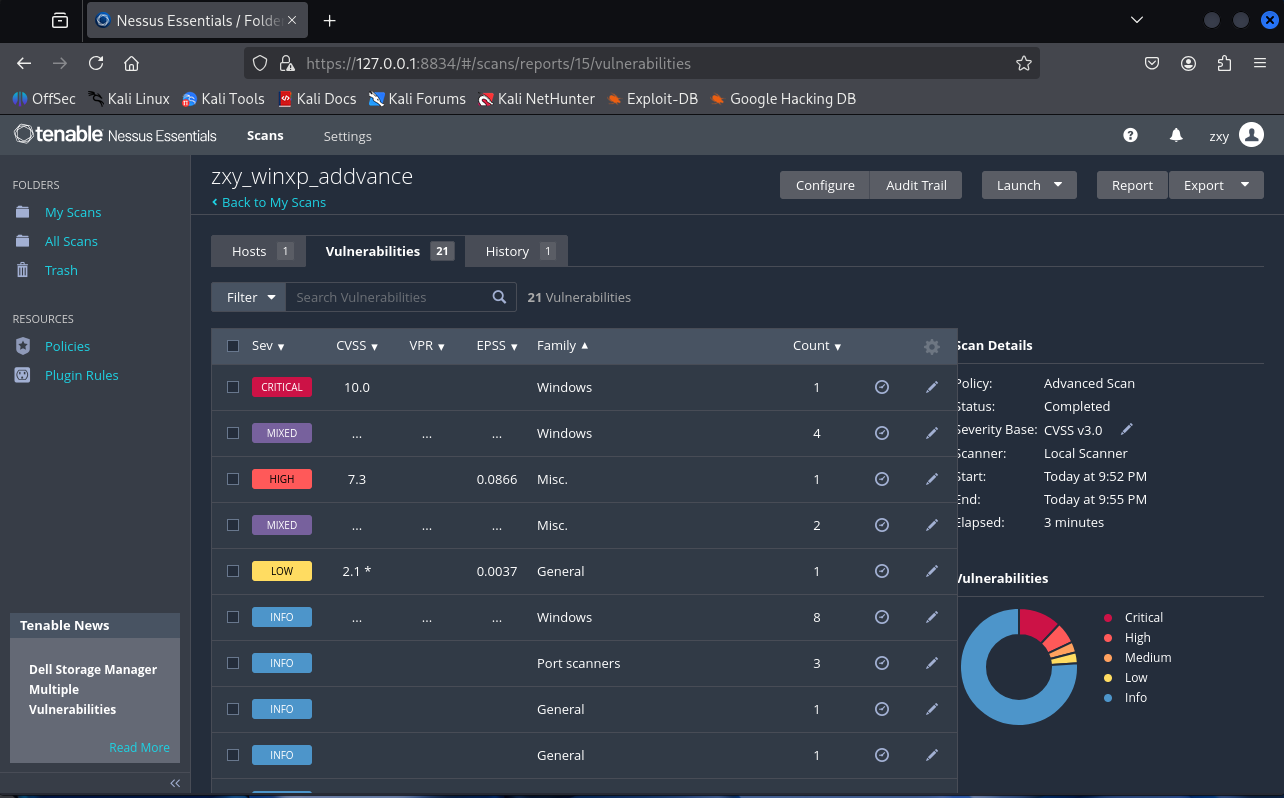Screen dimensions: 1284x798
Task: Sort by the Count column header
Action: pyautogui.click(x=817, y=346)
